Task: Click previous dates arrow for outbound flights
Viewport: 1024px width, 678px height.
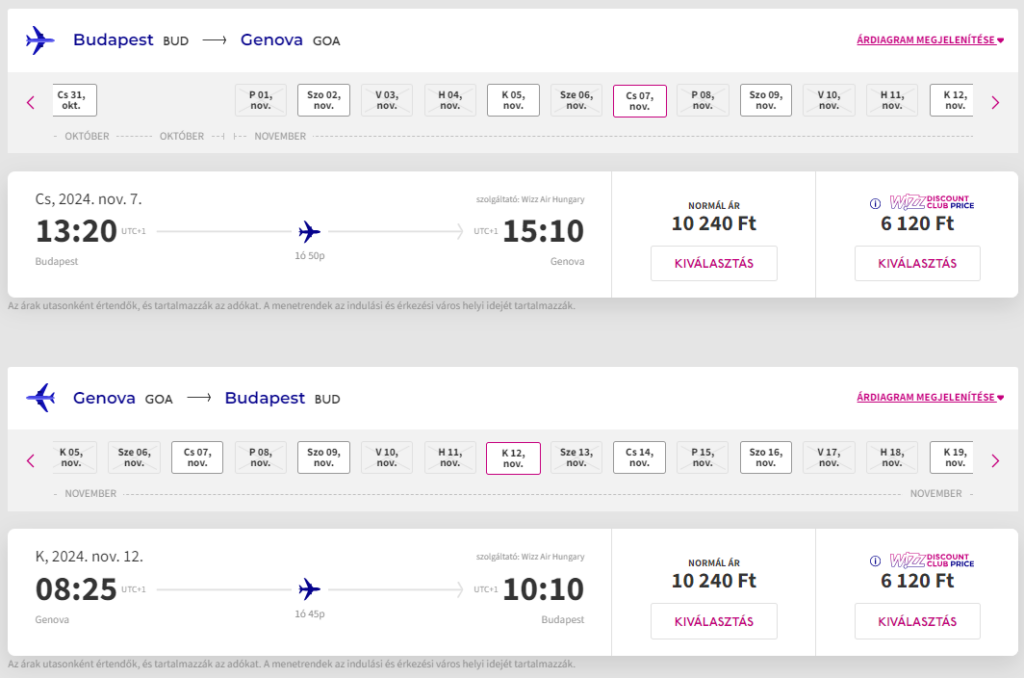Action: [x=30, y=102]
